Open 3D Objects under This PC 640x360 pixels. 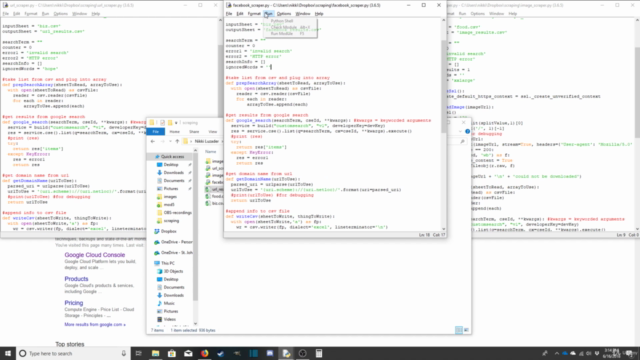(x=173, y=271)
